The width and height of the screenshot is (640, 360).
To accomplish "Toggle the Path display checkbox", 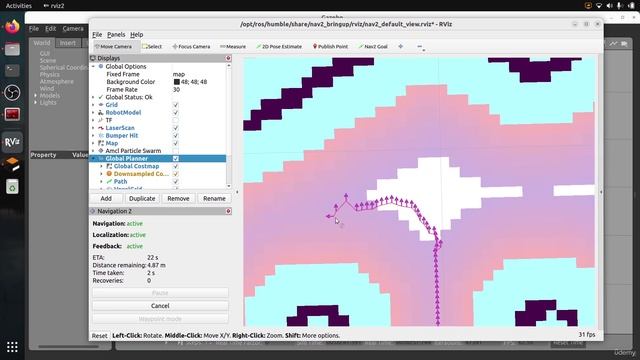I will pos(176,181).
